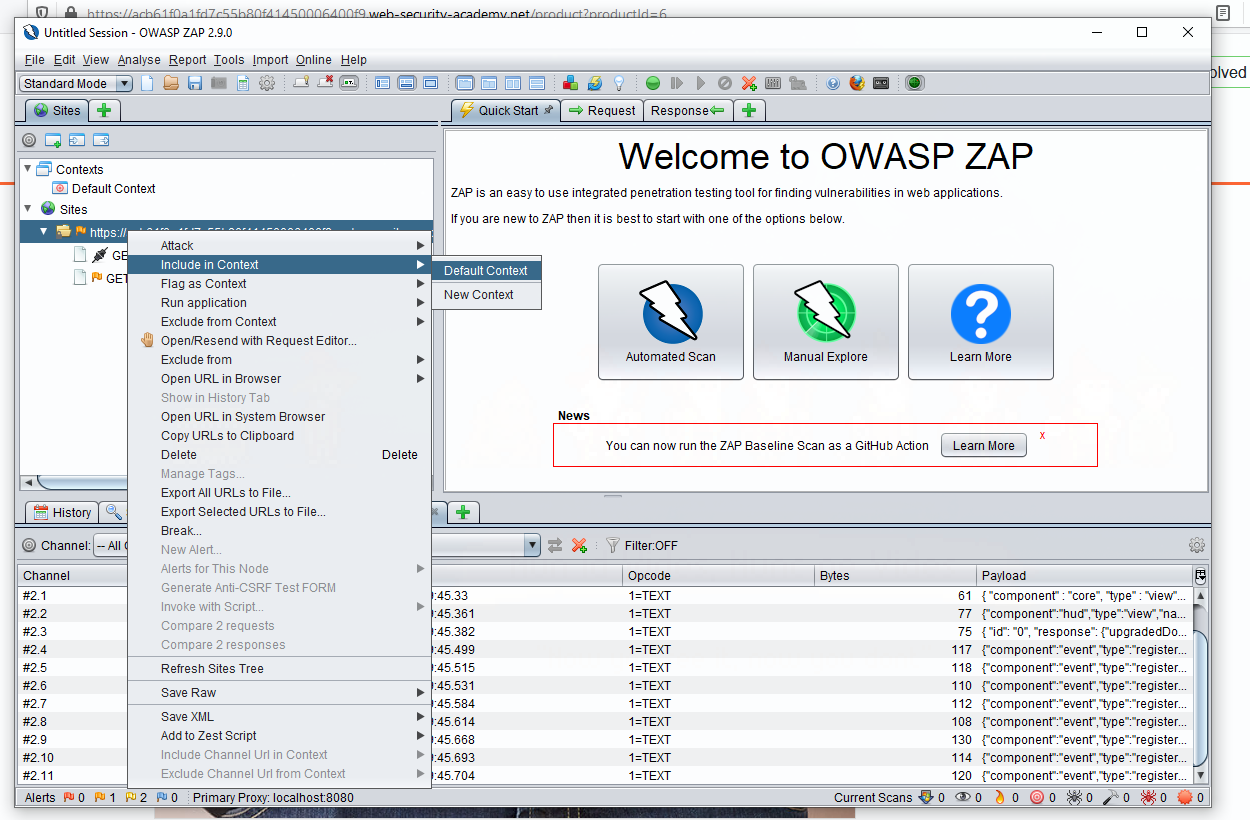The image size is (1250, 820).
Task: Click the red X breakpoint icon
Action: click(x=749, y=84)
